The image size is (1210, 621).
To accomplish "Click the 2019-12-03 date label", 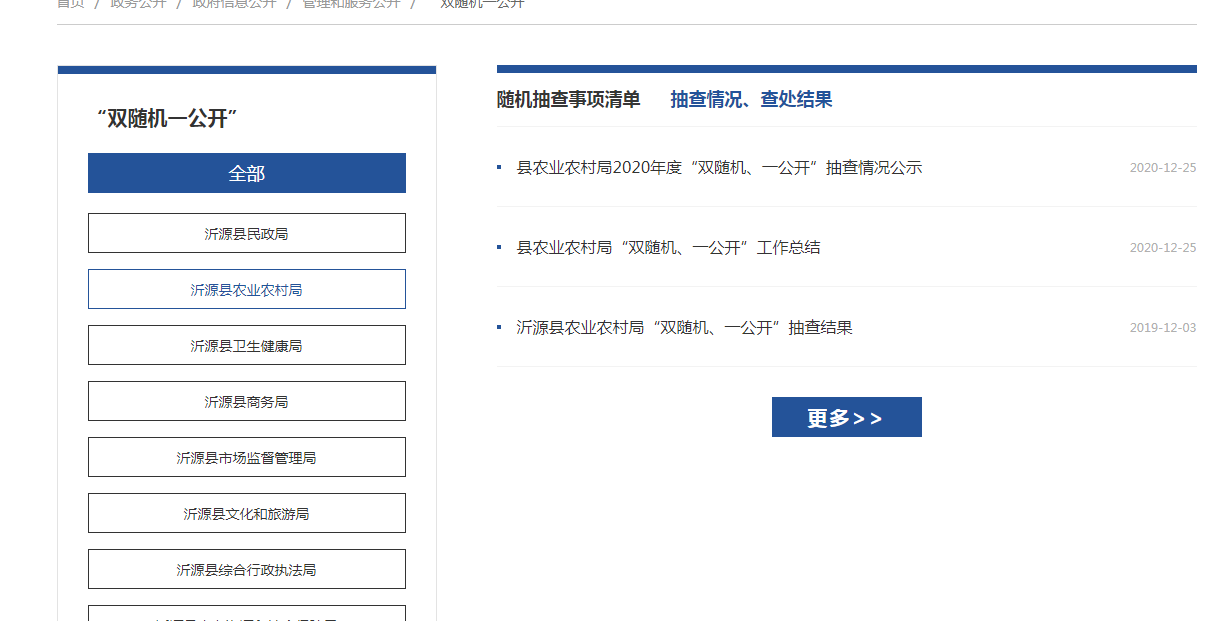I will click(1162, 328).
